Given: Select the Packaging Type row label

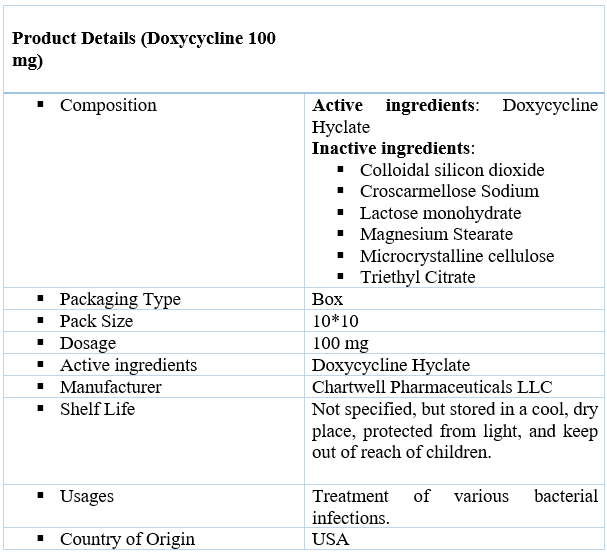Looking at the screenshot, I should tap(120, 299).
